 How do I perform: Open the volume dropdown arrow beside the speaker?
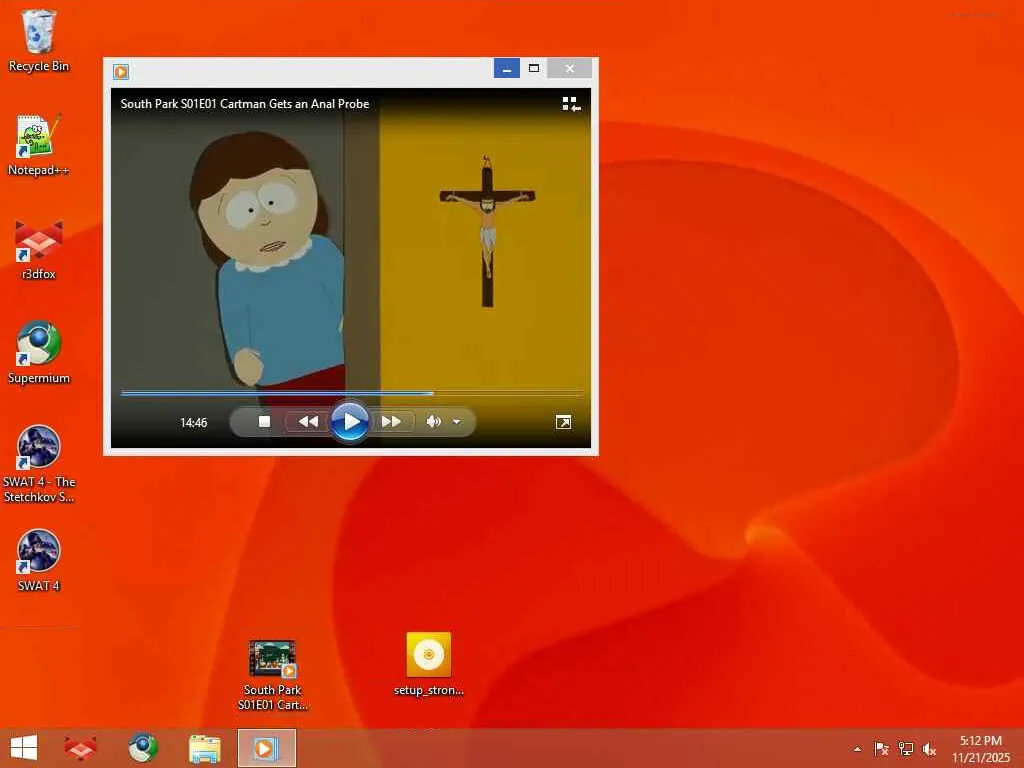pos(457,422)
